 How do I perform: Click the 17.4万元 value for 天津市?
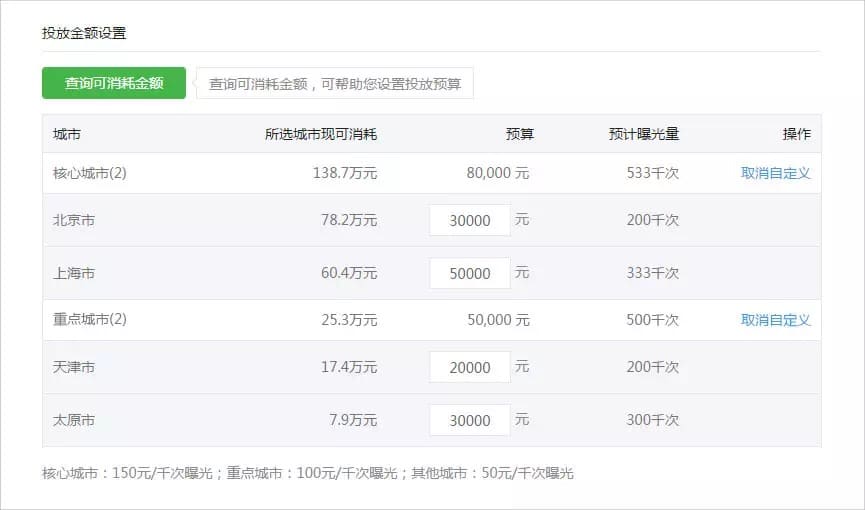[x=349, y=367]
